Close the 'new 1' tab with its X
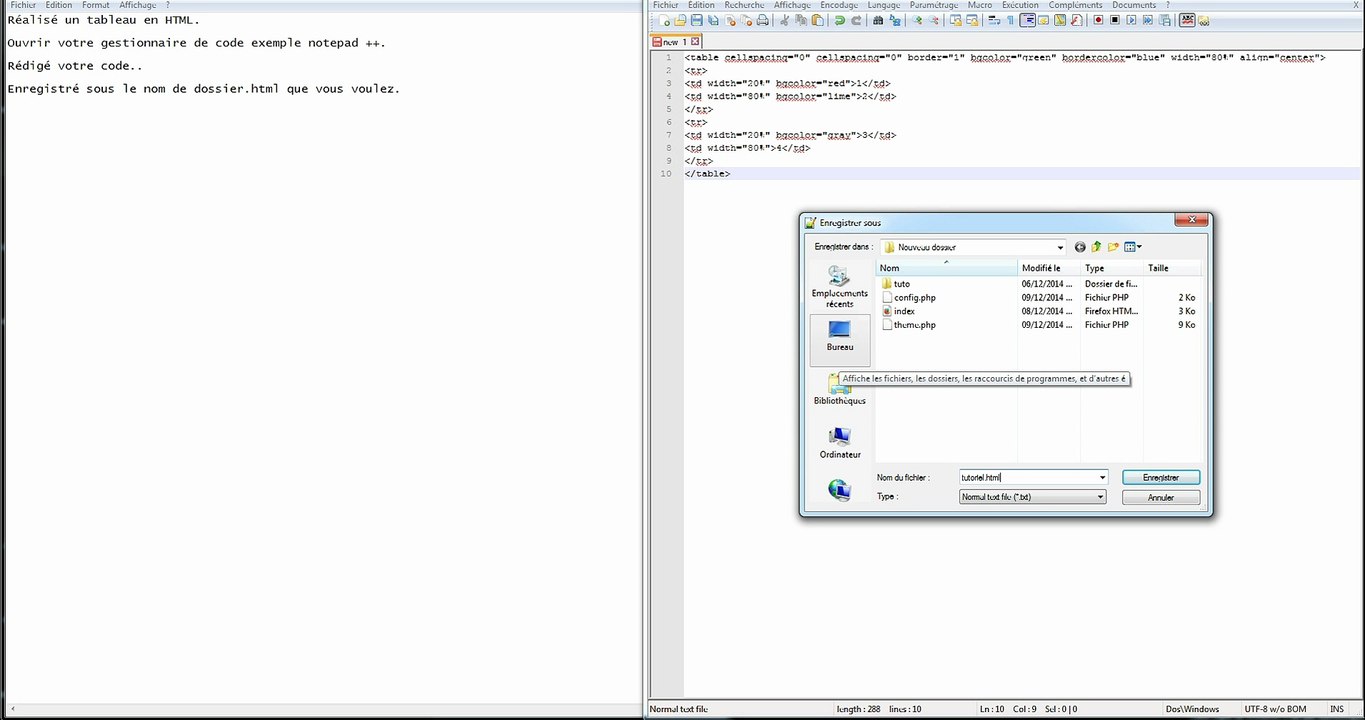Viewport: 1365px width, 720px height. (695, 42)
